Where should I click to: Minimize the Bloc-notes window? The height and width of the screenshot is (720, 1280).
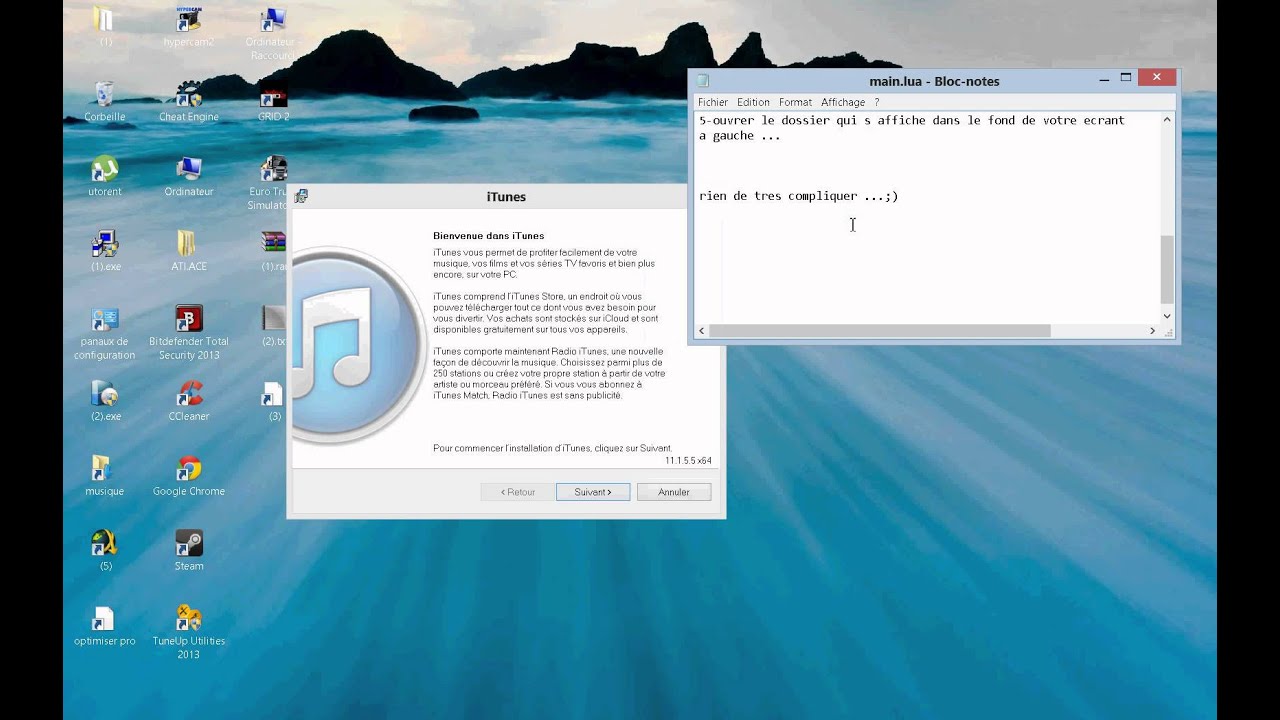click(x=1104, y=79)
